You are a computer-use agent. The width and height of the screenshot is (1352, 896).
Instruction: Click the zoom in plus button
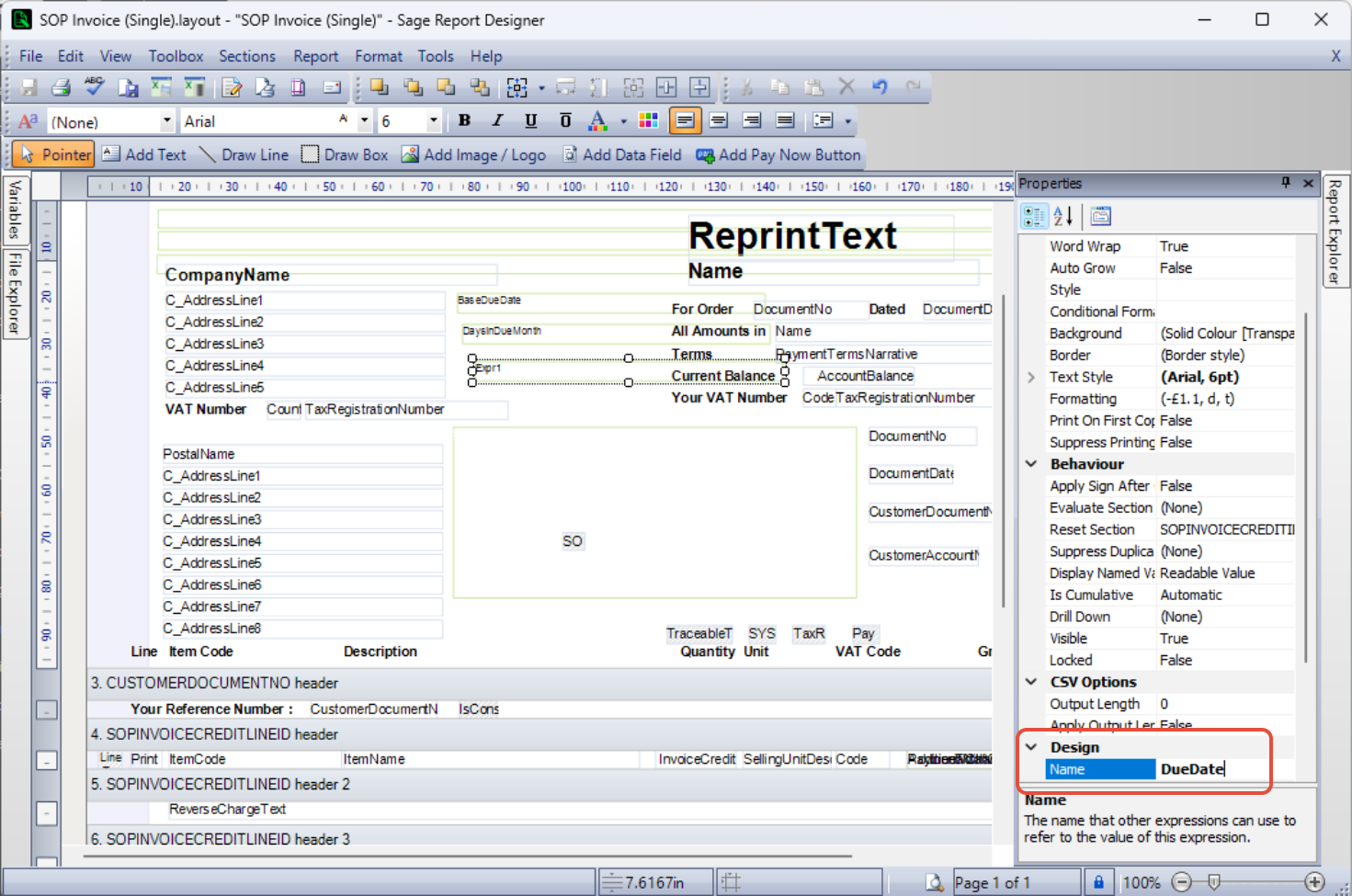click(1314, 881)
